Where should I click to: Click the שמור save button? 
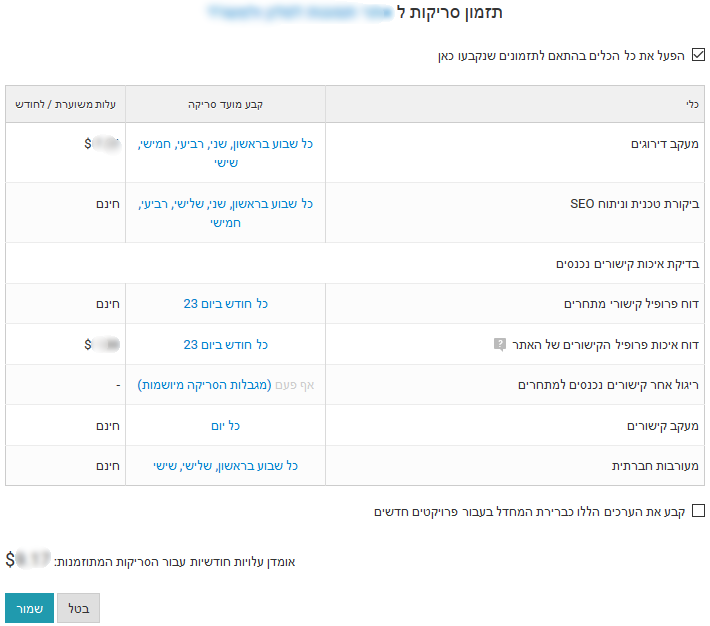29,608
